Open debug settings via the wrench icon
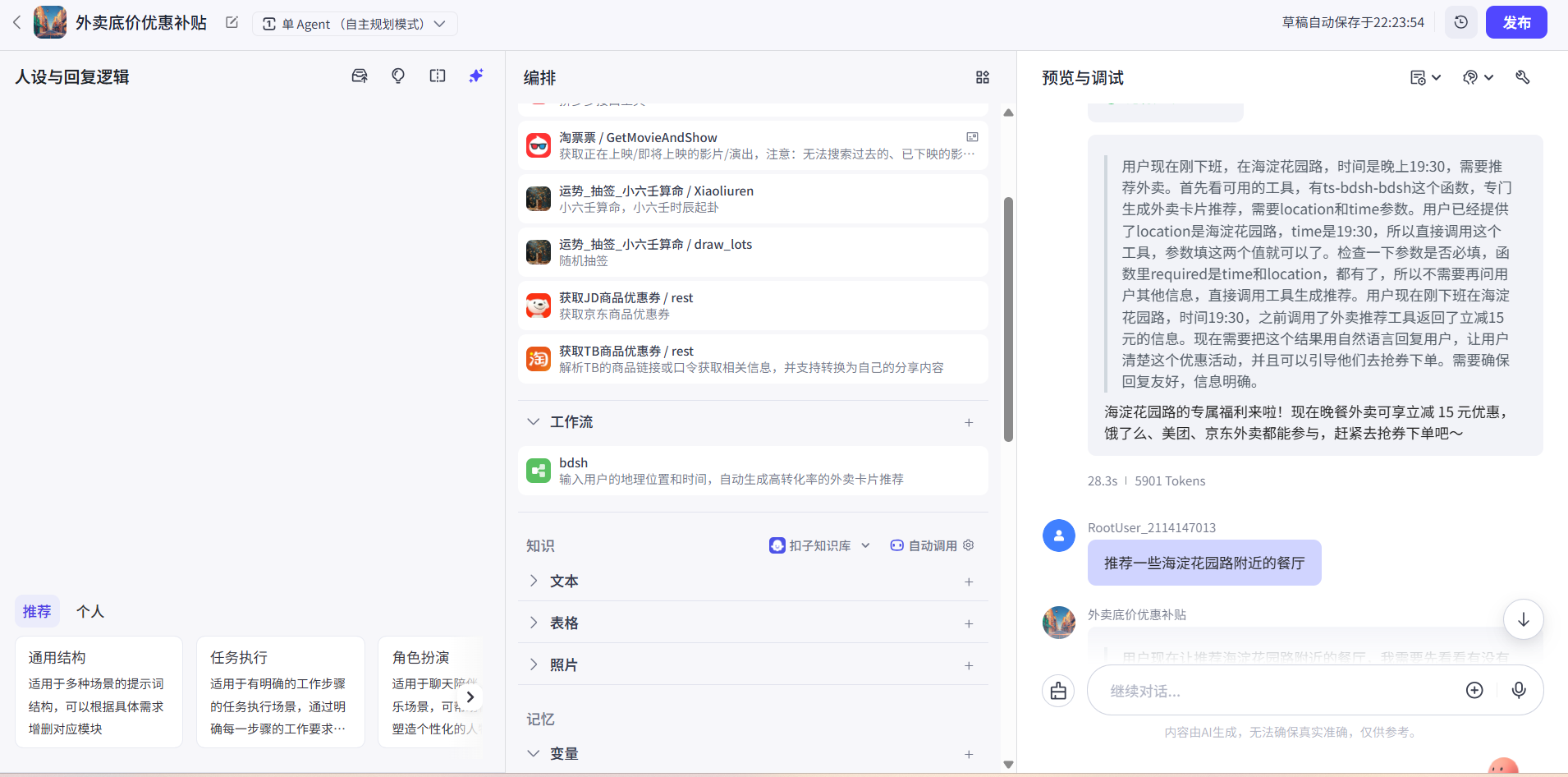1568x777 pixels. [1523, 76]
